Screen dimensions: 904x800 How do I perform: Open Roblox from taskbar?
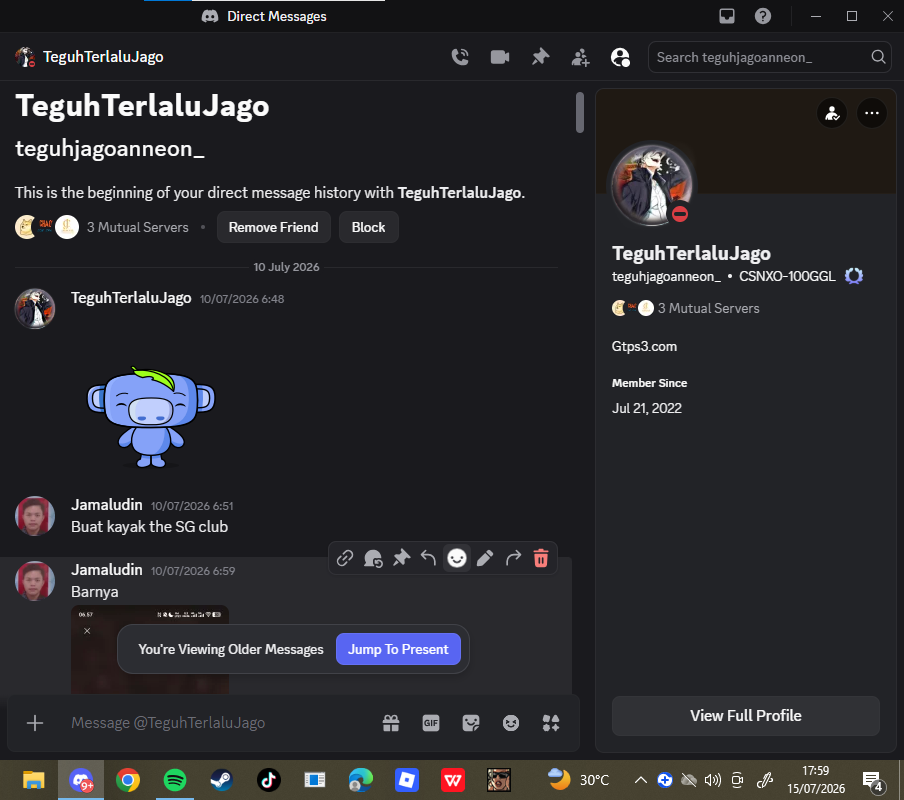[x=406, y=780]
